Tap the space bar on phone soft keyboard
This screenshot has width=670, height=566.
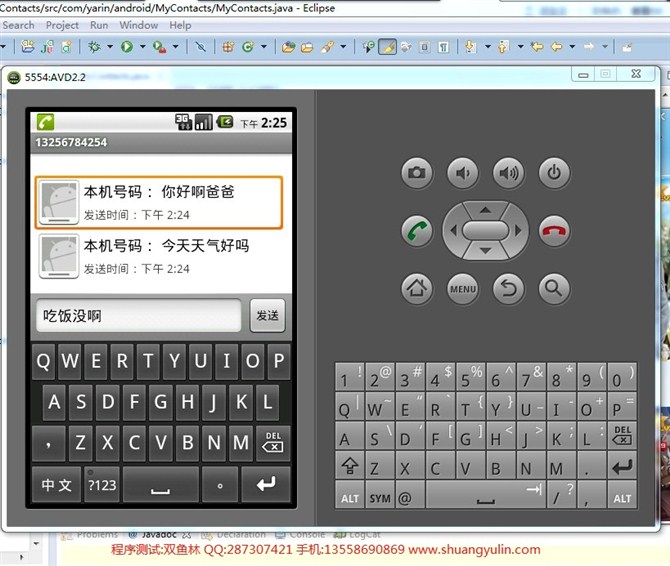click(161, 484)
